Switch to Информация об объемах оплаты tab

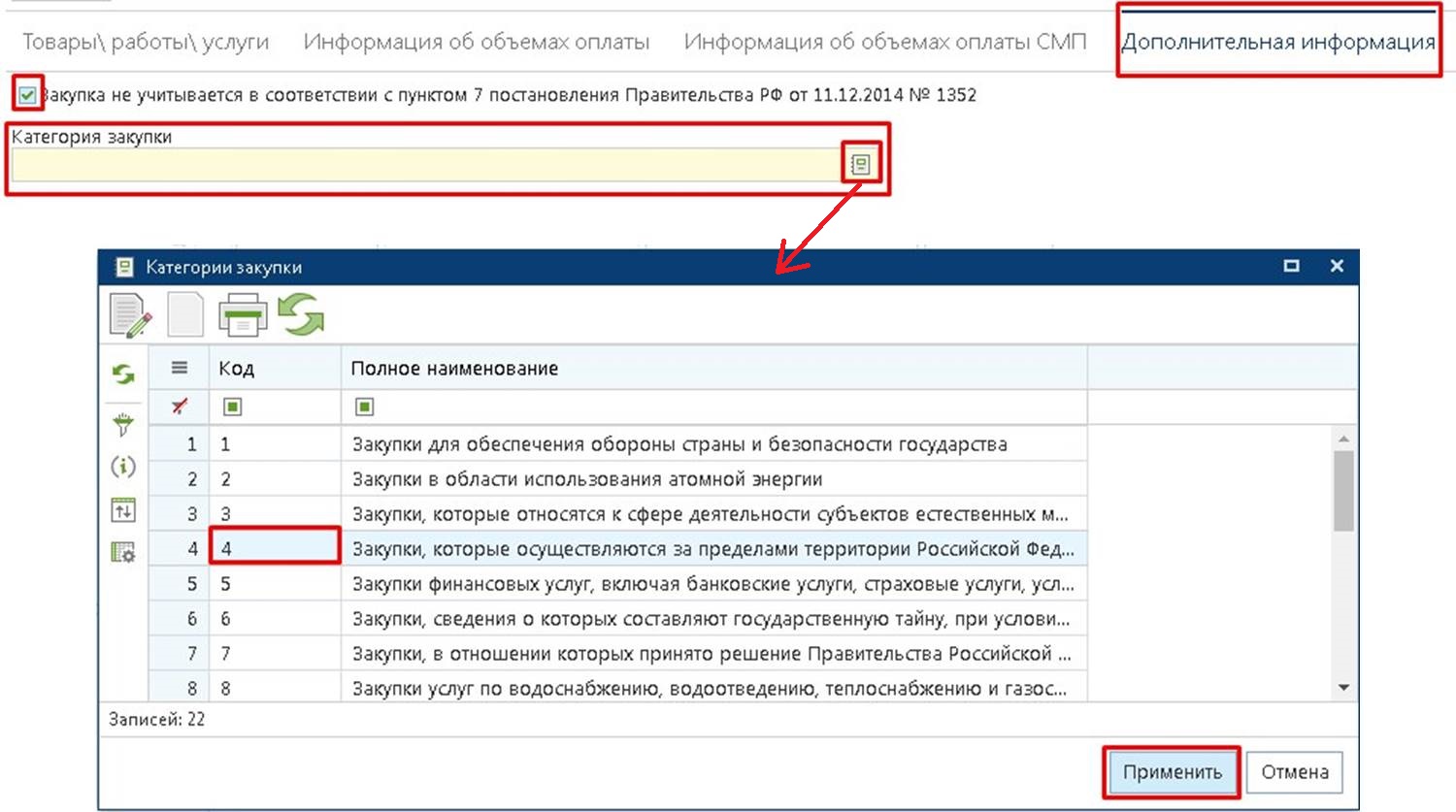pyautogui.click(x=477, y=43)
